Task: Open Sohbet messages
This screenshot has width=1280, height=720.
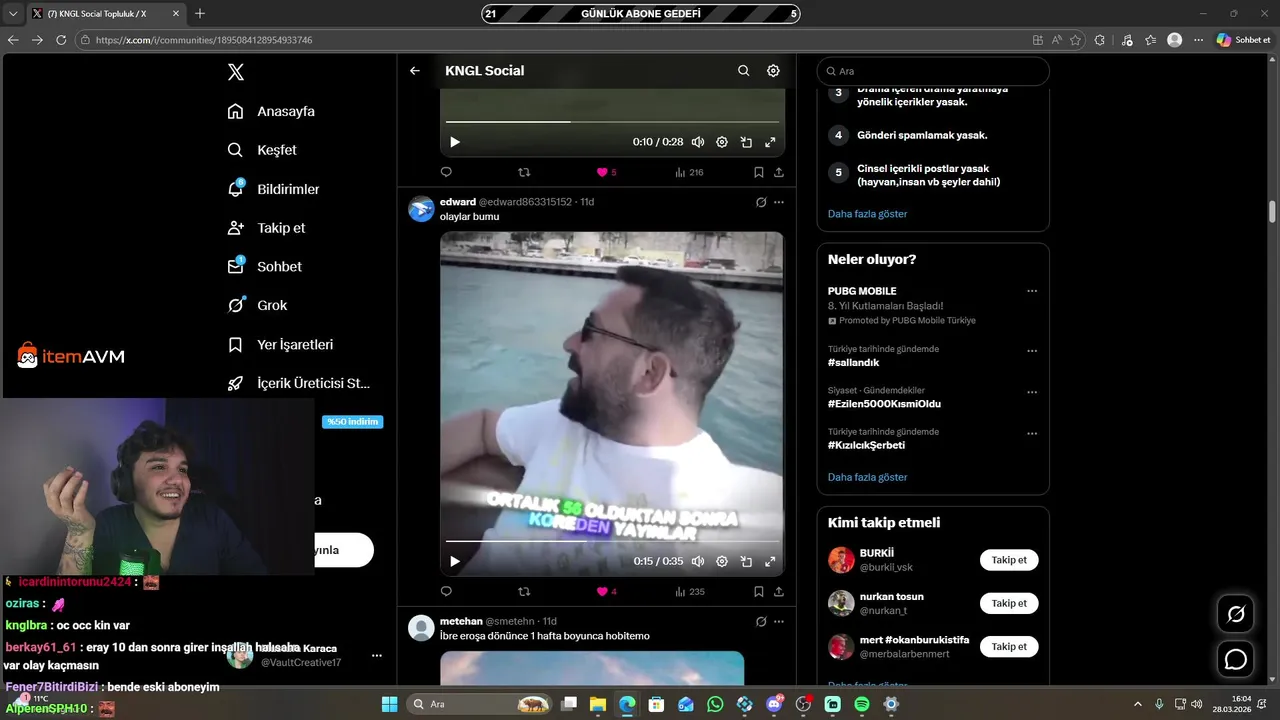Action: click(x=264, y=267)
